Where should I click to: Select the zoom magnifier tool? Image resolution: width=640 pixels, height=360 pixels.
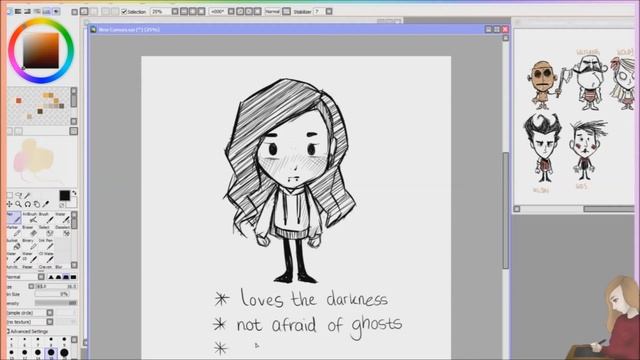(18, 204)
